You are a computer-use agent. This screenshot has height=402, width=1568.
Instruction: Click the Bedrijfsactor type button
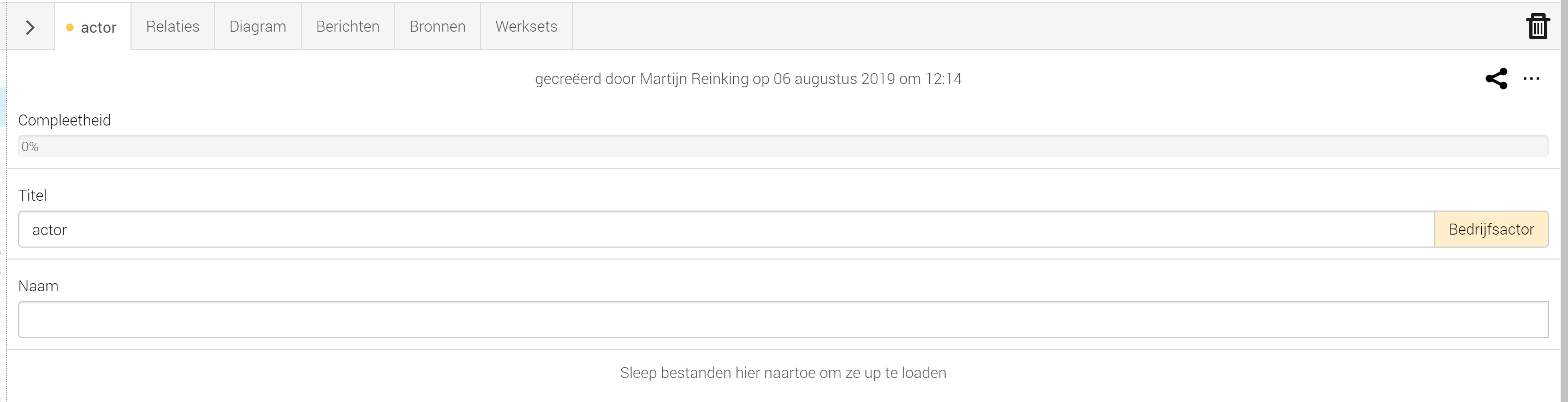pos(1490,229)
